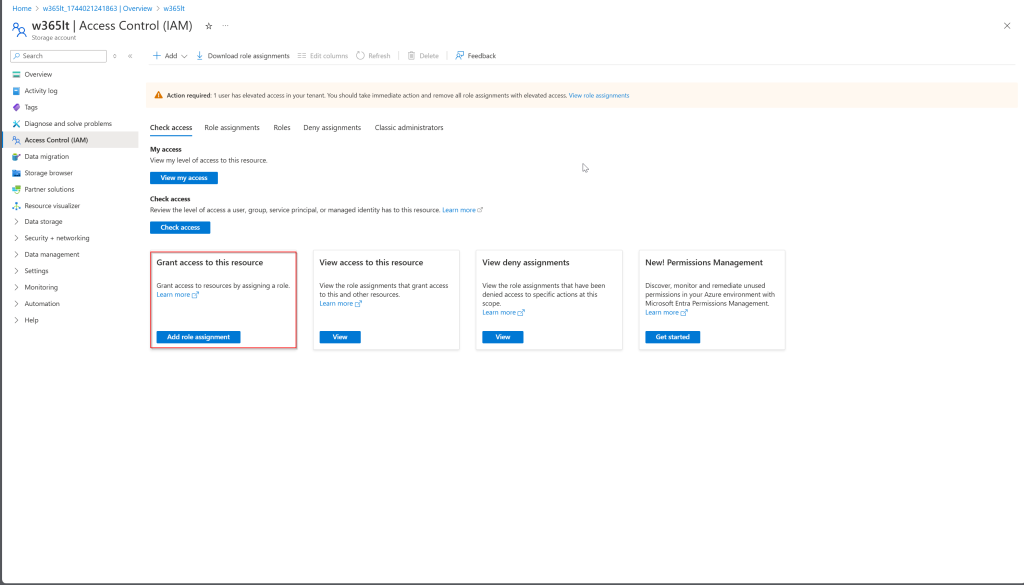The height and width of the screenshot is (585, 1024).
Task: Open Learn more in View deny assignments card
Action: point(503,313)
